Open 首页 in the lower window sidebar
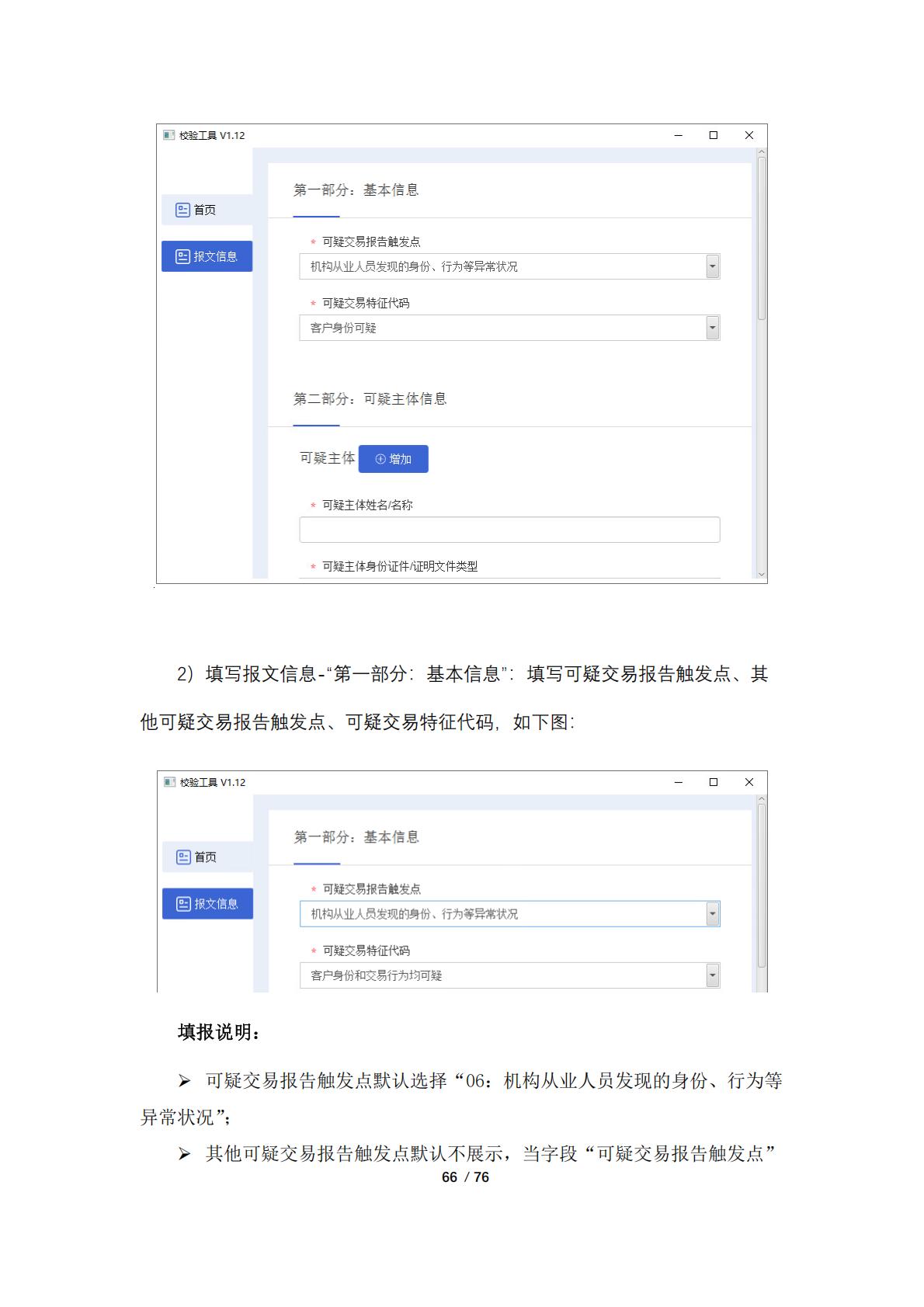This screenshot has width=924, height=1307. 207,857
